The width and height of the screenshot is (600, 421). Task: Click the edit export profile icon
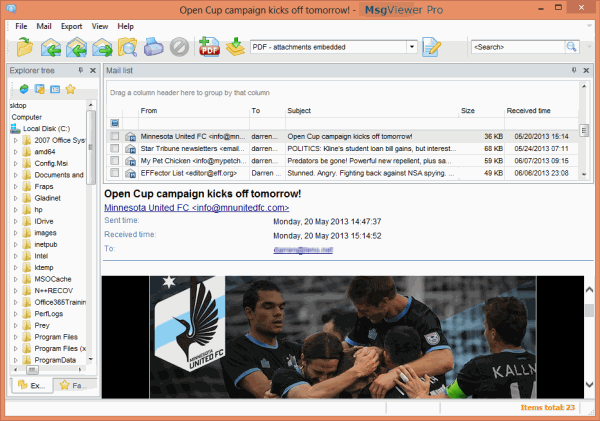click(x=432, y=47)
